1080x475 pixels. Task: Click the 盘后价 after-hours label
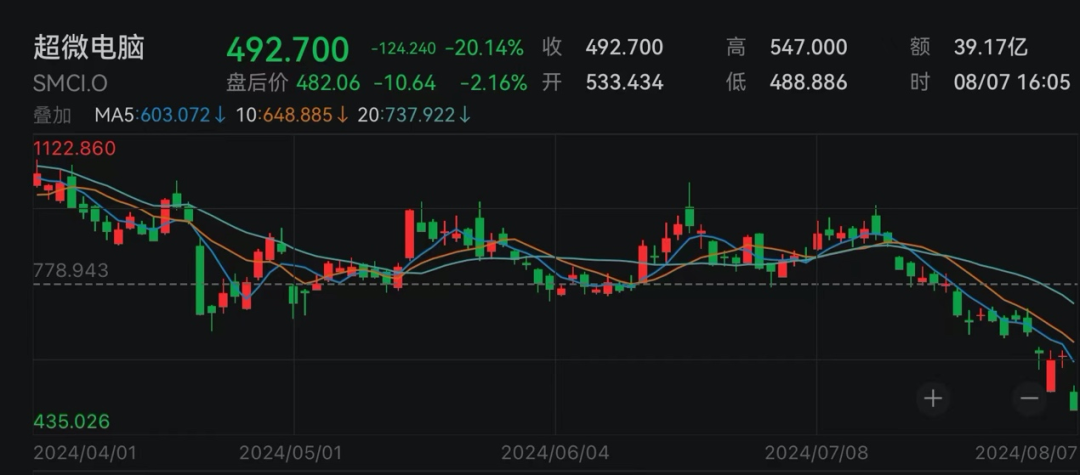258,83
